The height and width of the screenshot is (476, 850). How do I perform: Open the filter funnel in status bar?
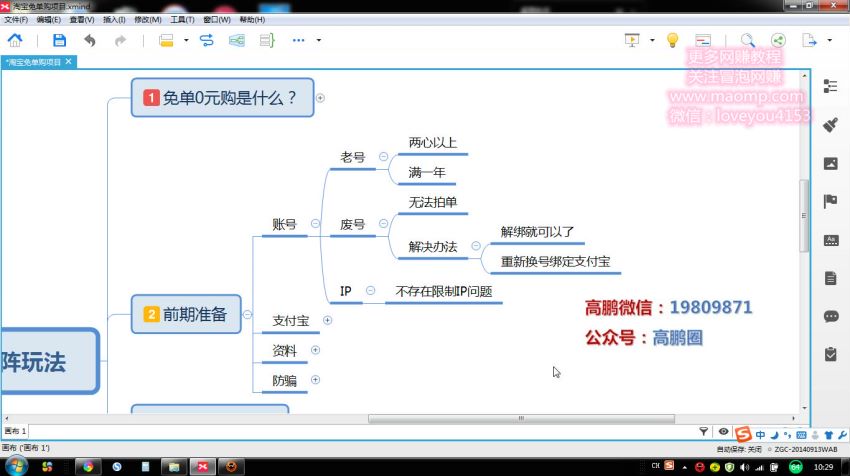(x=703, y=432)
